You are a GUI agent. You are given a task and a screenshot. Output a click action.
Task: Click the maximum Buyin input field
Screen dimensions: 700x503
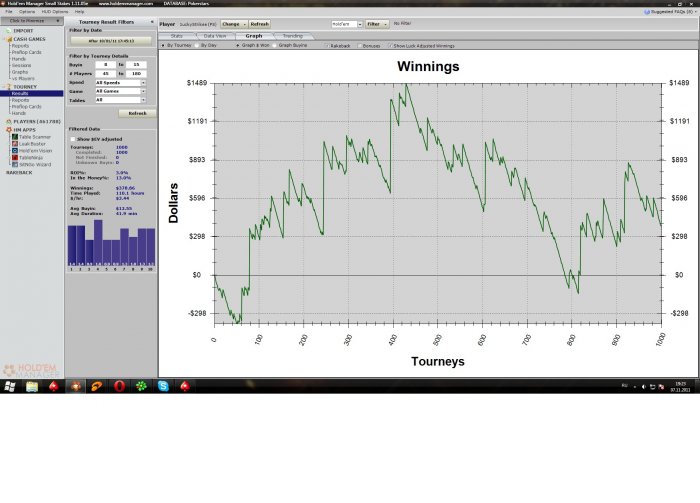click(x=136, y=65)
